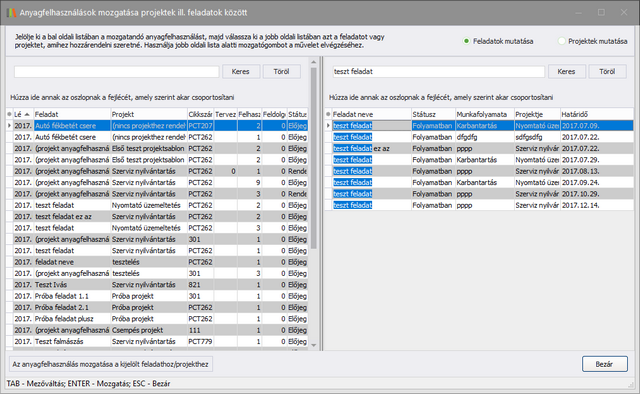Image resolution: width=640 pixels, height=394 pixels.
Task: Select Projektek mutatása radio button
Action: click(x=562, y=41)
